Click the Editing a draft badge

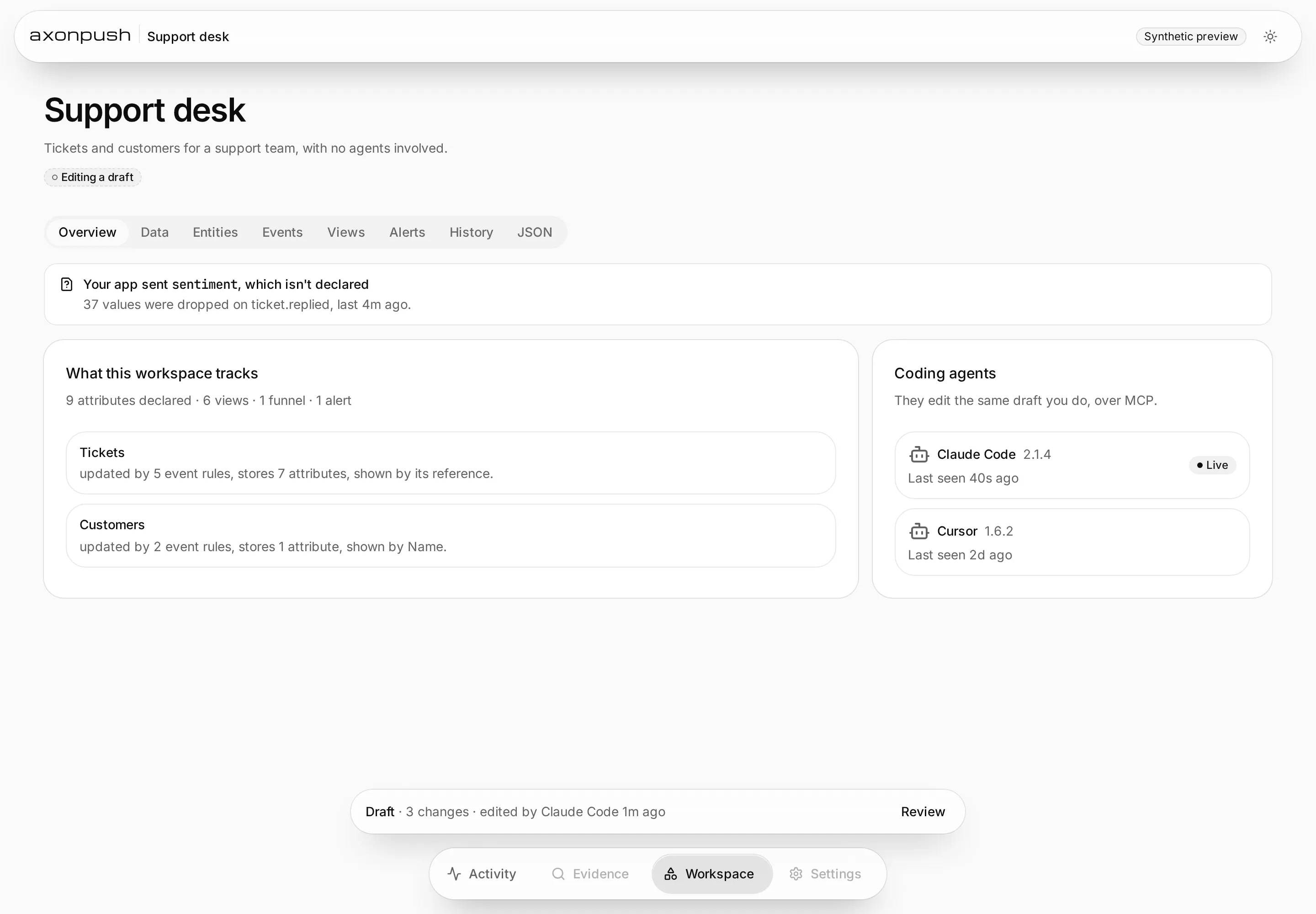(x=93, y=177)
